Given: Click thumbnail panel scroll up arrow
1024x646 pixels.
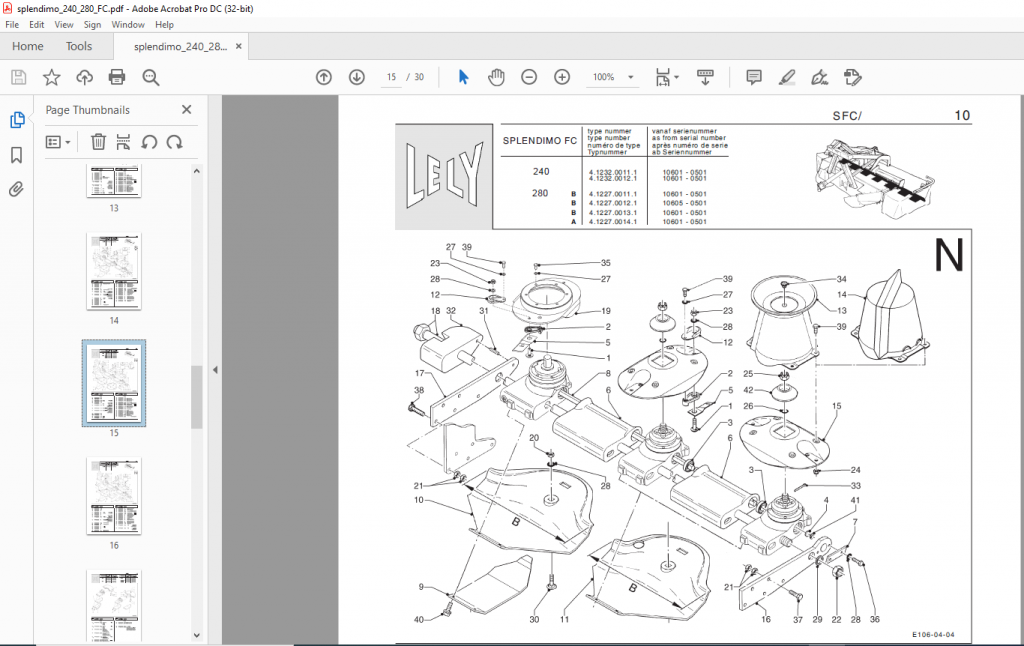Looking at the screenshot, I should [197, 170].
